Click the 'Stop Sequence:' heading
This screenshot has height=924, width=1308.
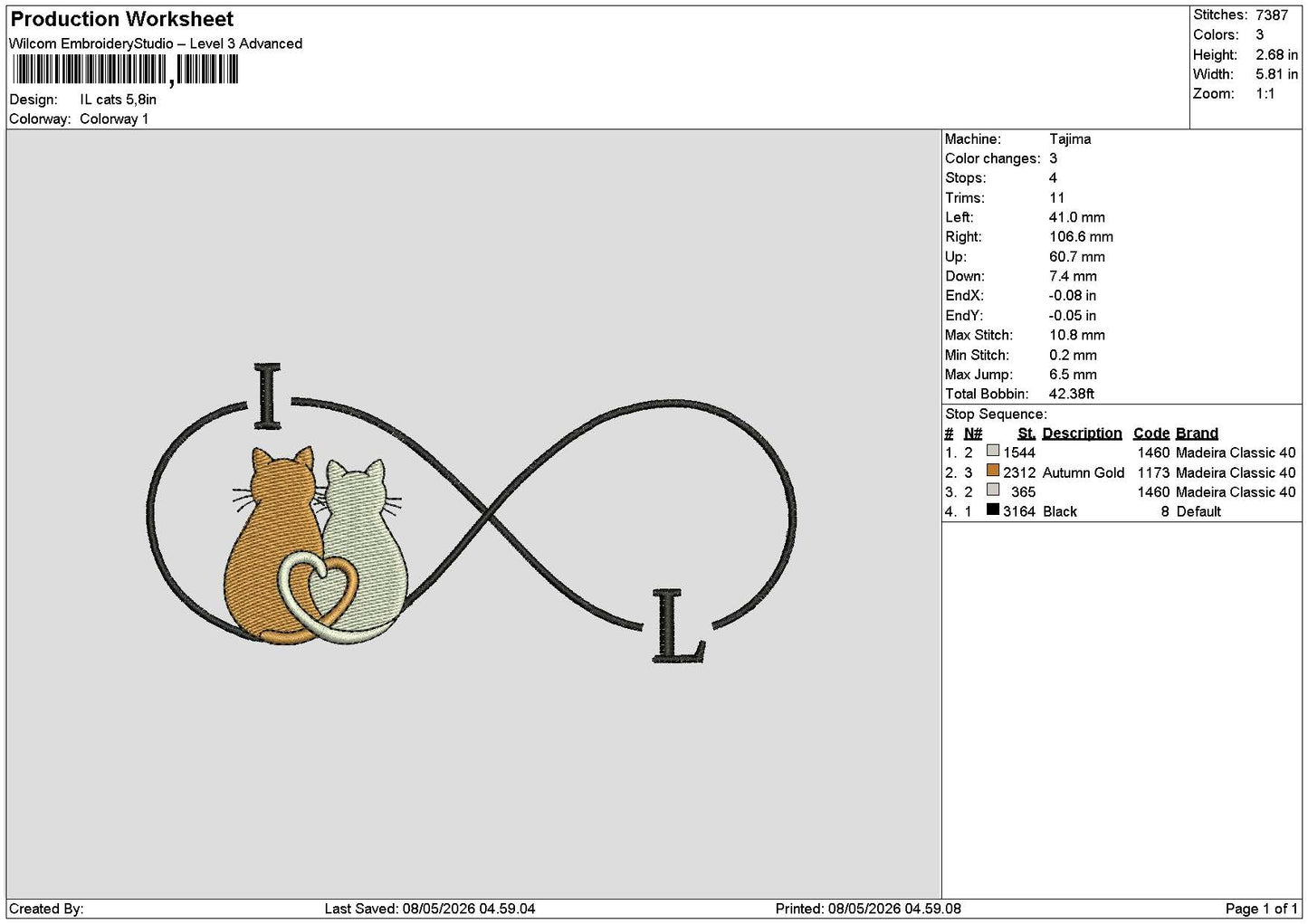coord(996,414)
